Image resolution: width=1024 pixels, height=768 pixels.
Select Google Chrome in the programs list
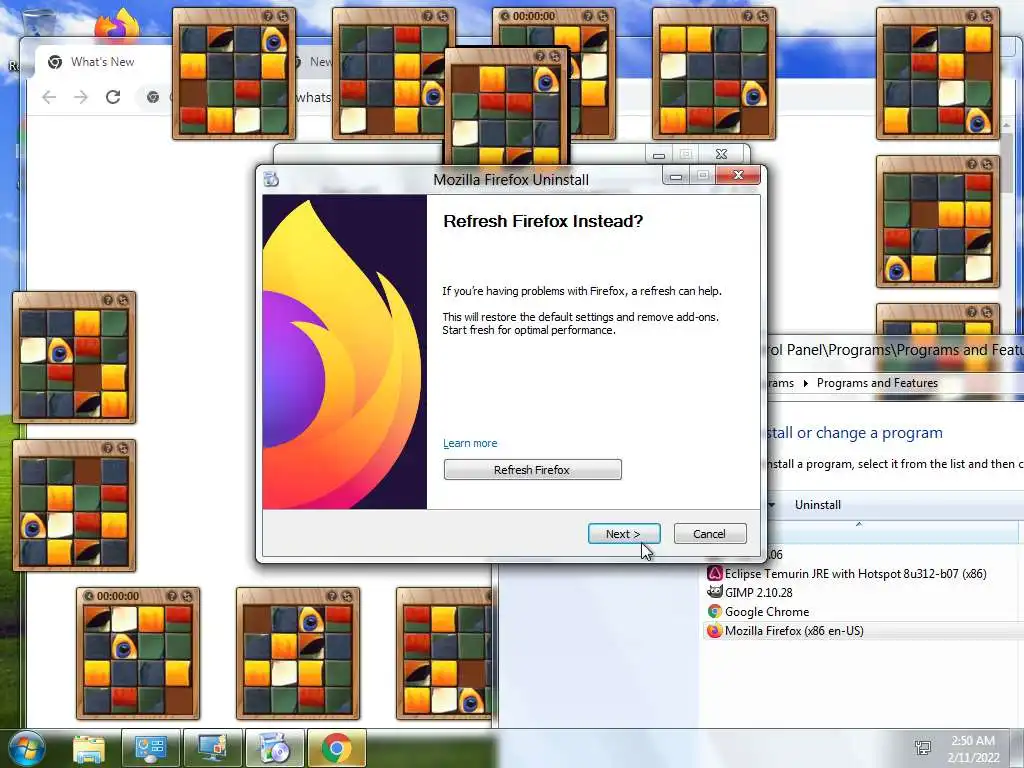[767, 612]
